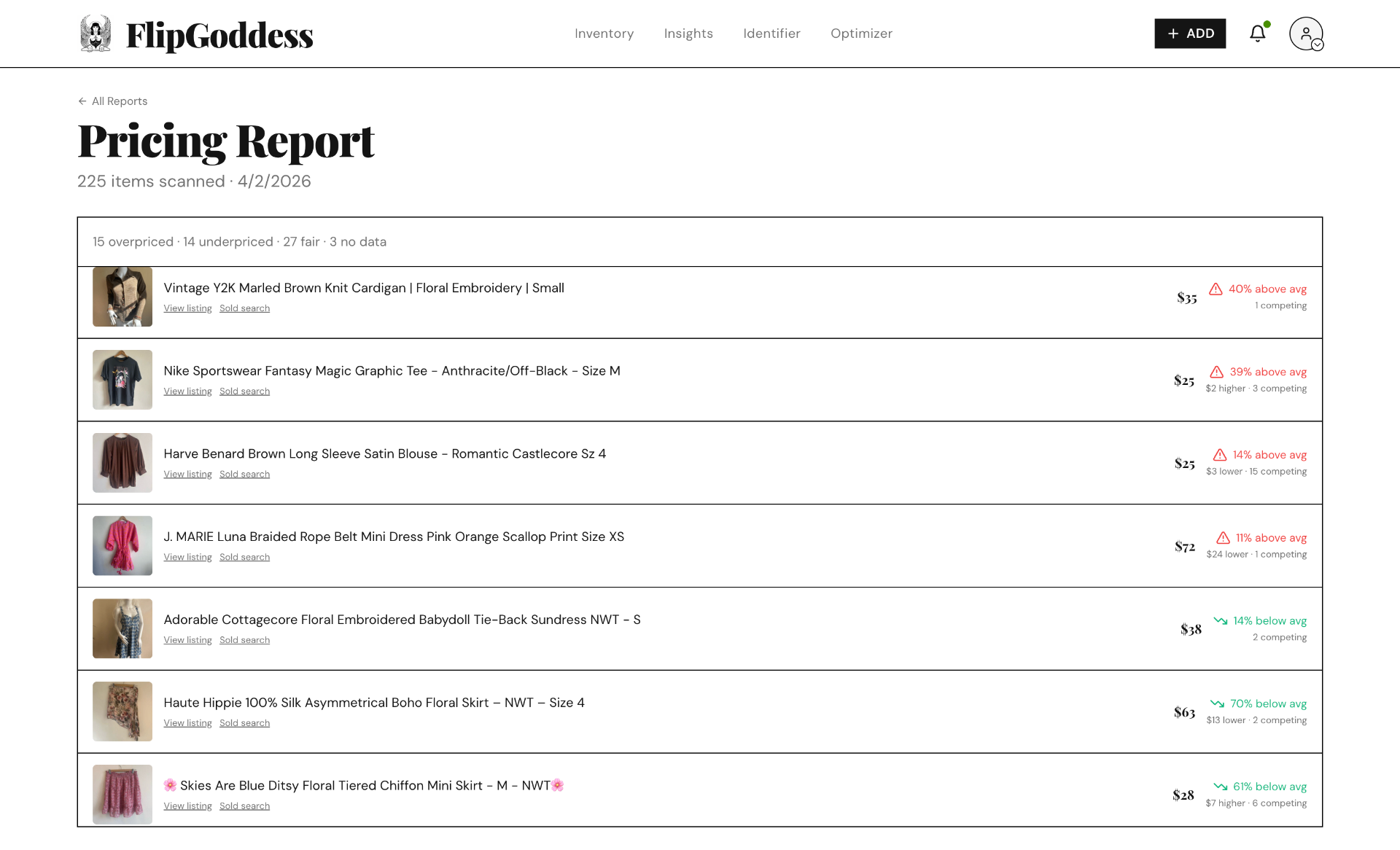Open the Optimizer nav item
This screenshot has width=1400, height=850.
pyautogui.click(x=861, y=34)
